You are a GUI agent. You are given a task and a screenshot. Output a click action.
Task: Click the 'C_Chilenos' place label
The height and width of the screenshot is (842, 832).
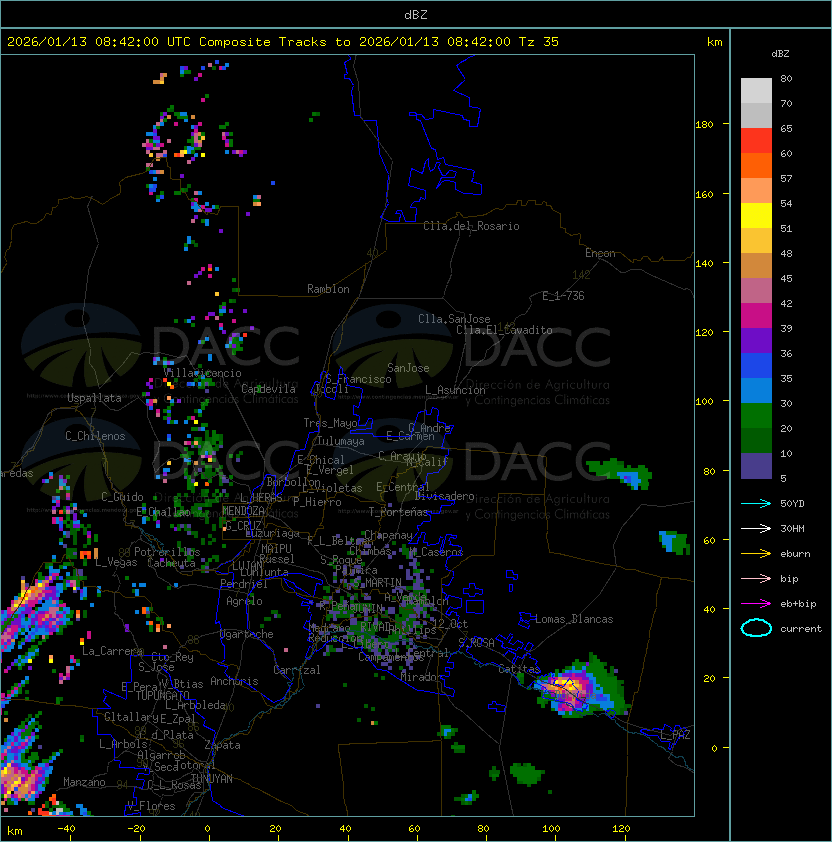pos(95,436)
